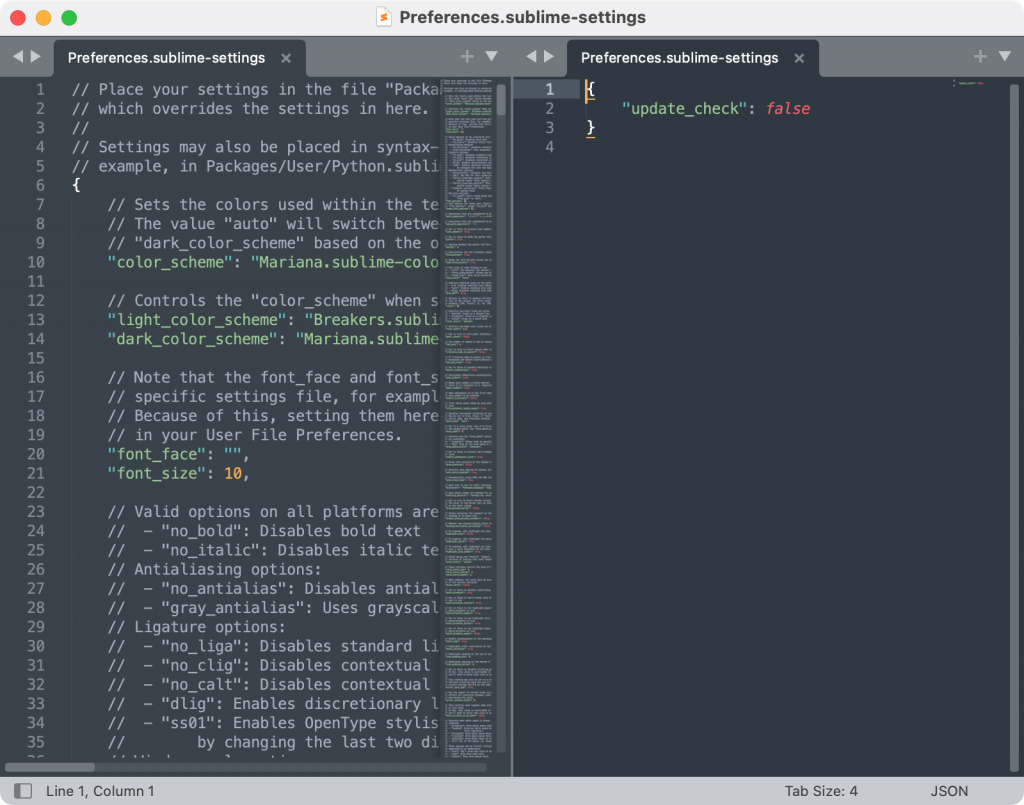Click the back navigation arrow in the right pane
The height and width of the screenshot is (805, 1024).
click(x=531, y=57)
